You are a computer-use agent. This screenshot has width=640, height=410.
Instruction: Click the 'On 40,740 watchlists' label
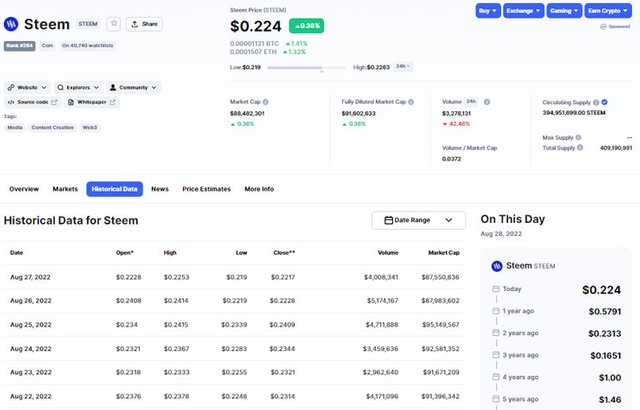87,46
